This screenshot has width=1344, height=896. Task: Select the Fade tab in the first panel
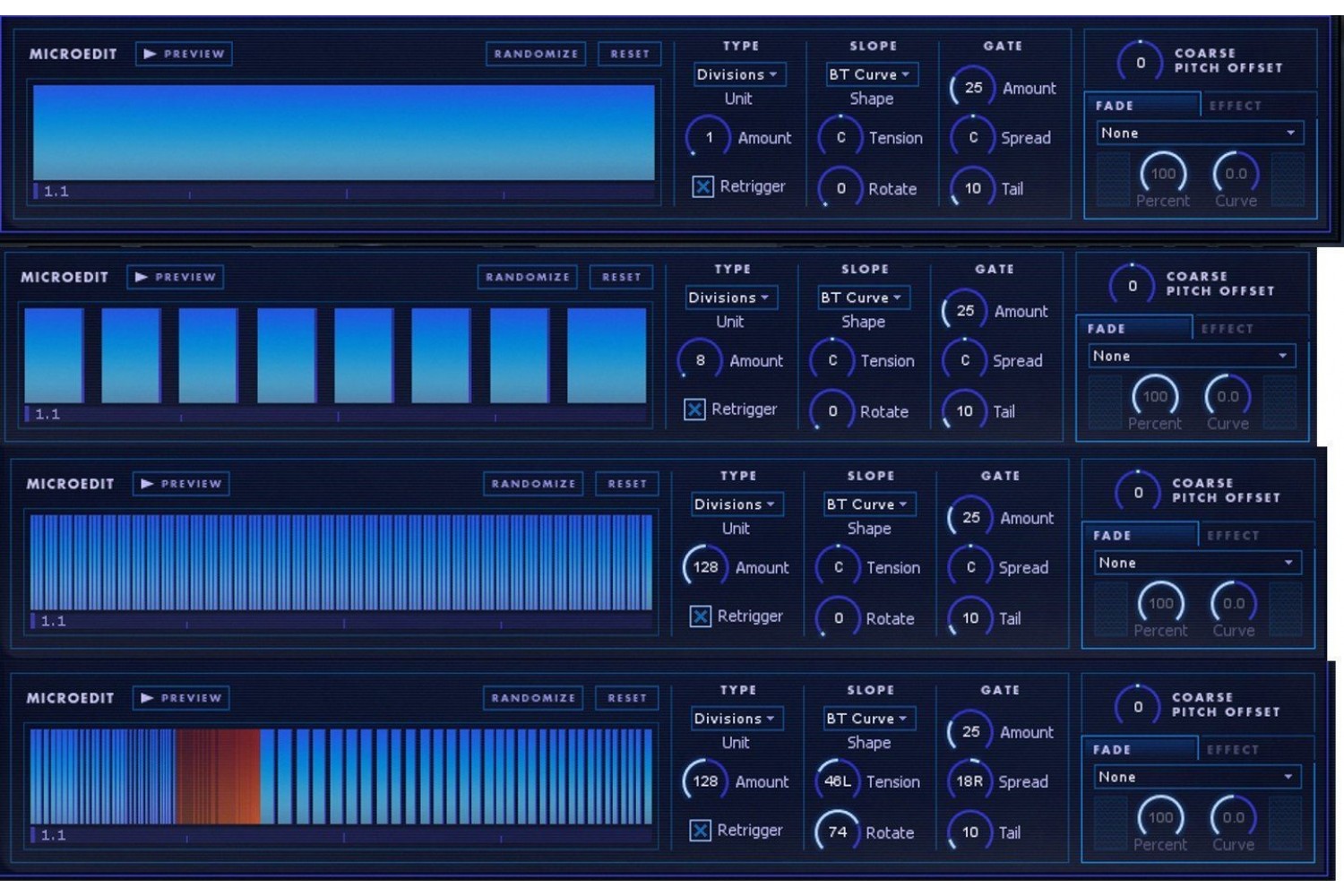(x=1142, y=106)
